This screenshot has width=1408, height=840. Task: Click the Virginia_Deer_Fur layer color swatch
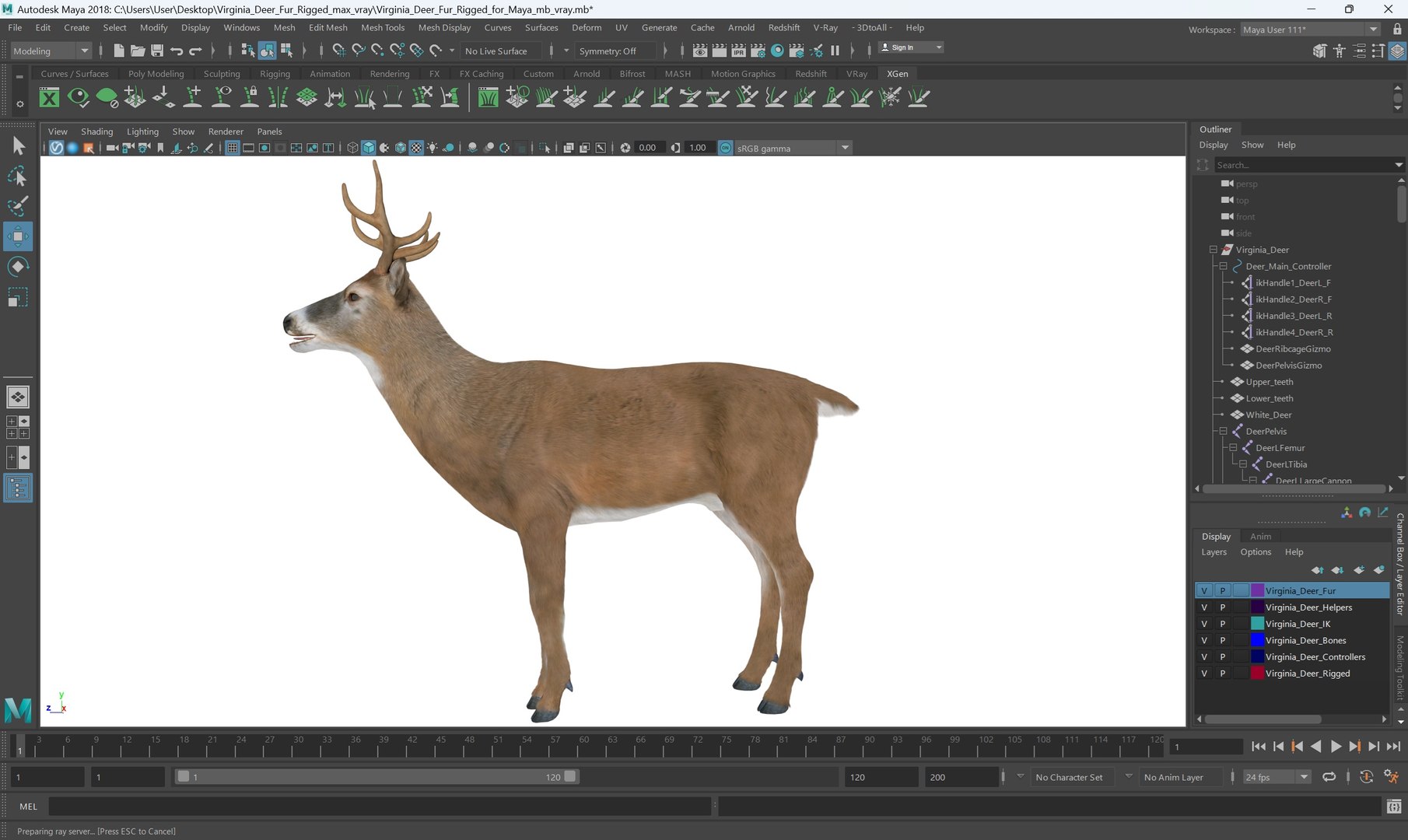click(1257, 590)
